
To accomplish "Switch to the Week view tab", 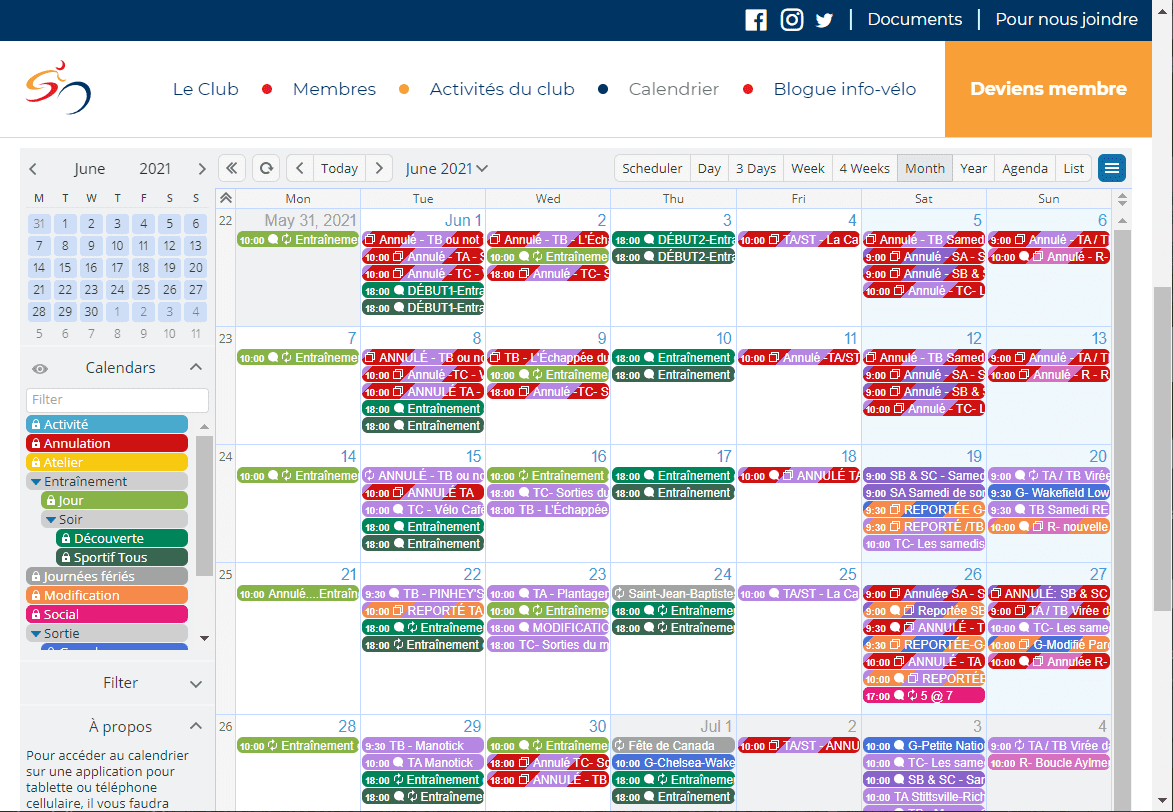I will click(x=807, y=168).
